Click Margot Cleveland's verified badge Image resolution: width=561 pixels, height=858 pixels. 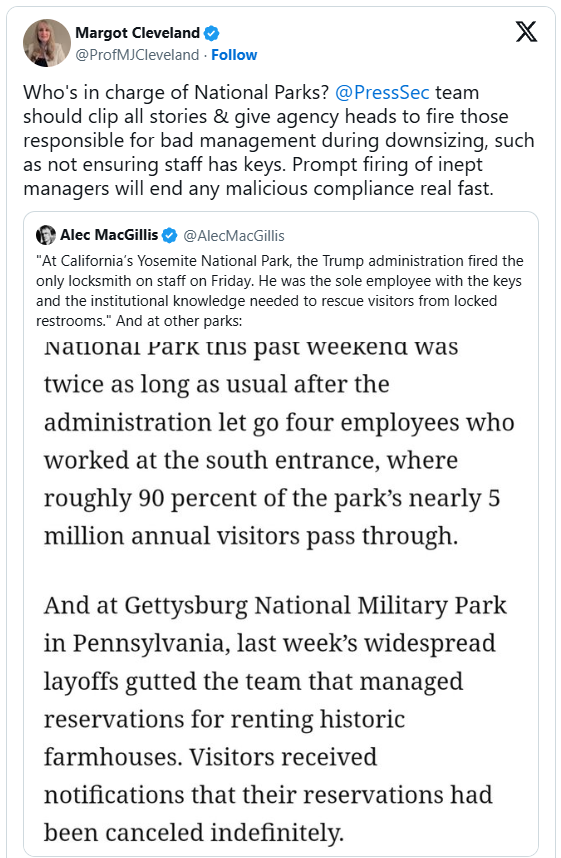tap(211, 33)
